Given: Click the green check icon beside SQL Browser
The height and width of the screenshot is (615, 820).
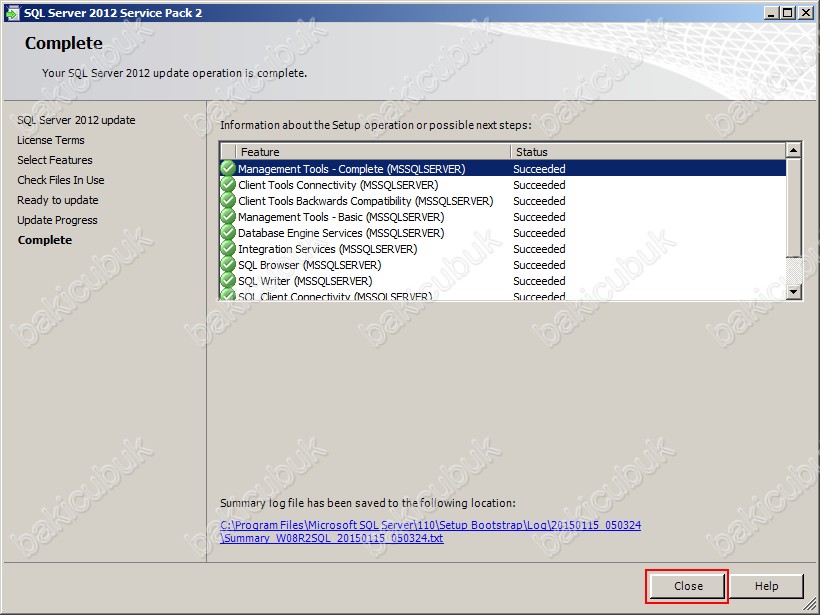Looking at the screenshot, I should click(228, 265).
